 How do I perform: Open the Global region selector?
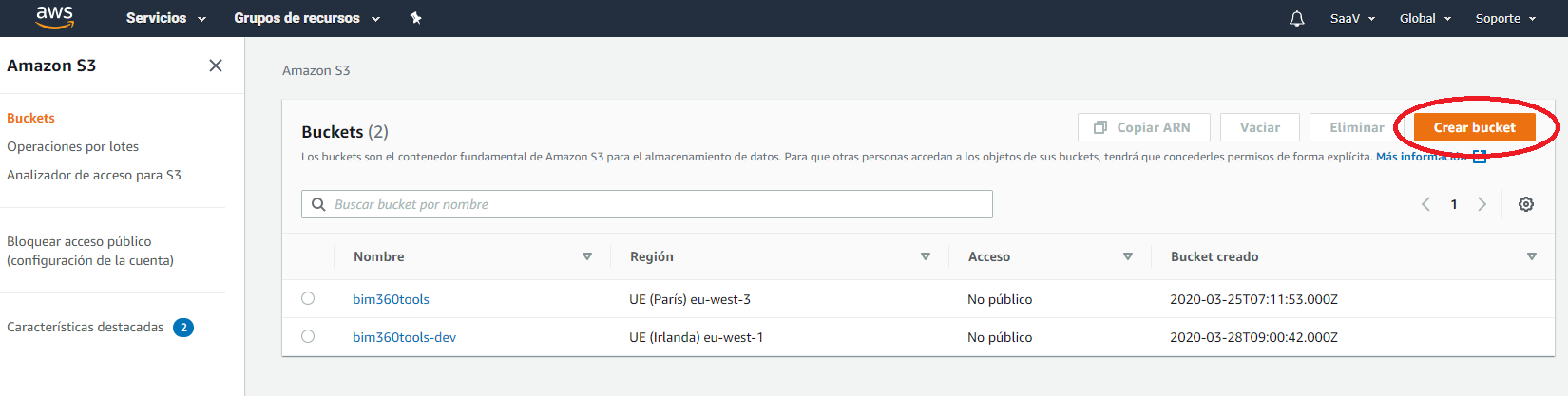point(1425,18)
